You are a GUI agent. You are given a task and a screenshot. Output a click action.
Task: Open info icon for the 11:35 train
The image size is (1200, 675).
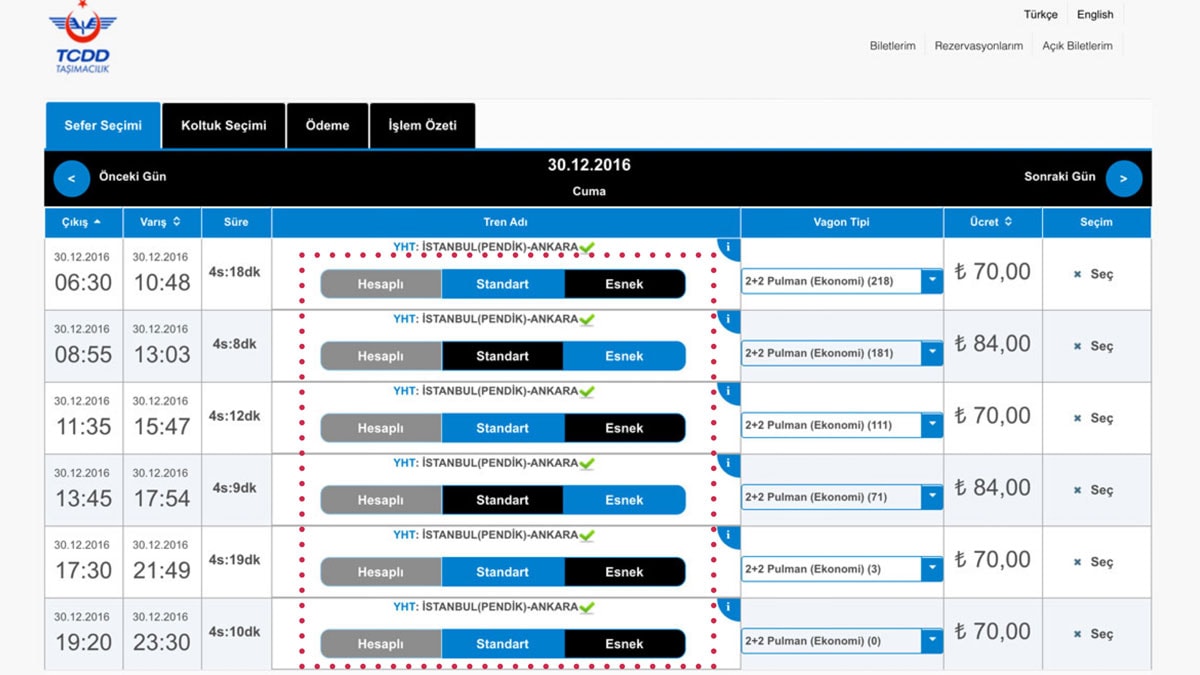pos(729,392)
